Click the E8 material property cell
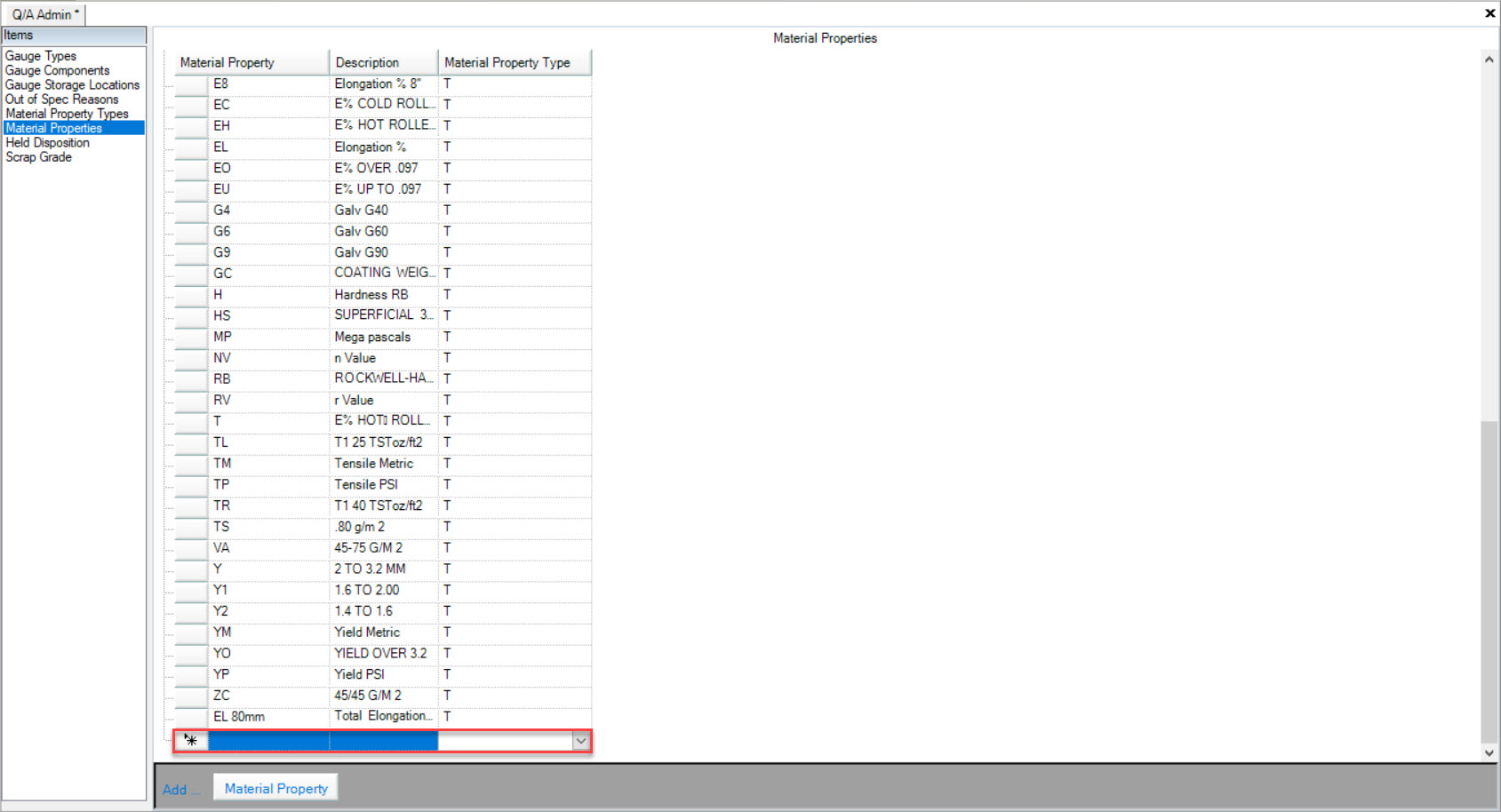The width and height of the screenshot is (1501, 812). pyautogui.click(x=268, y=84)
